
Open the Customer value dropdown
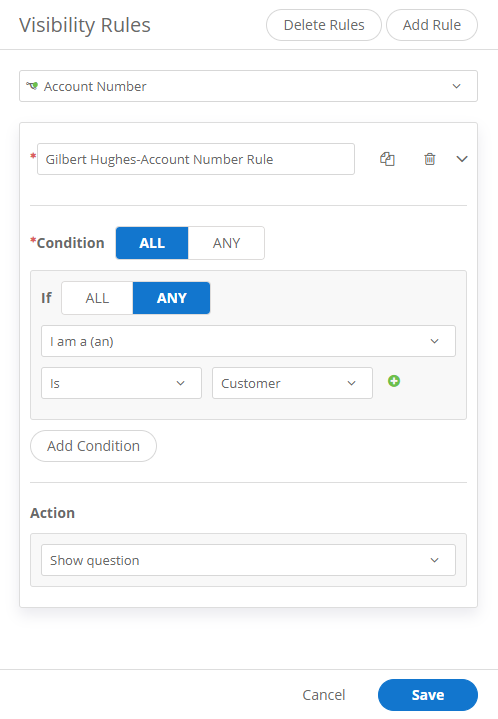[292, 383]
